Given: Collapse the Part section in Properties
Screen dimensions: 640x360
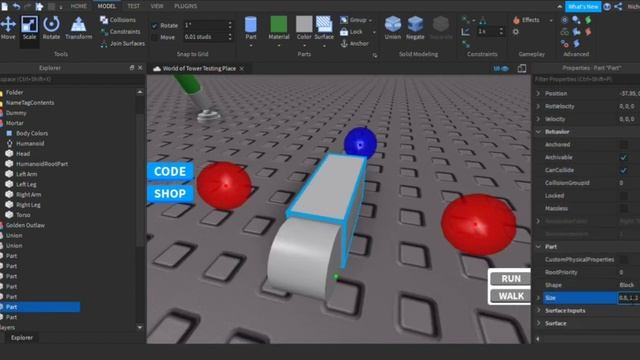Looking at the screenshot, I should 538,247.
